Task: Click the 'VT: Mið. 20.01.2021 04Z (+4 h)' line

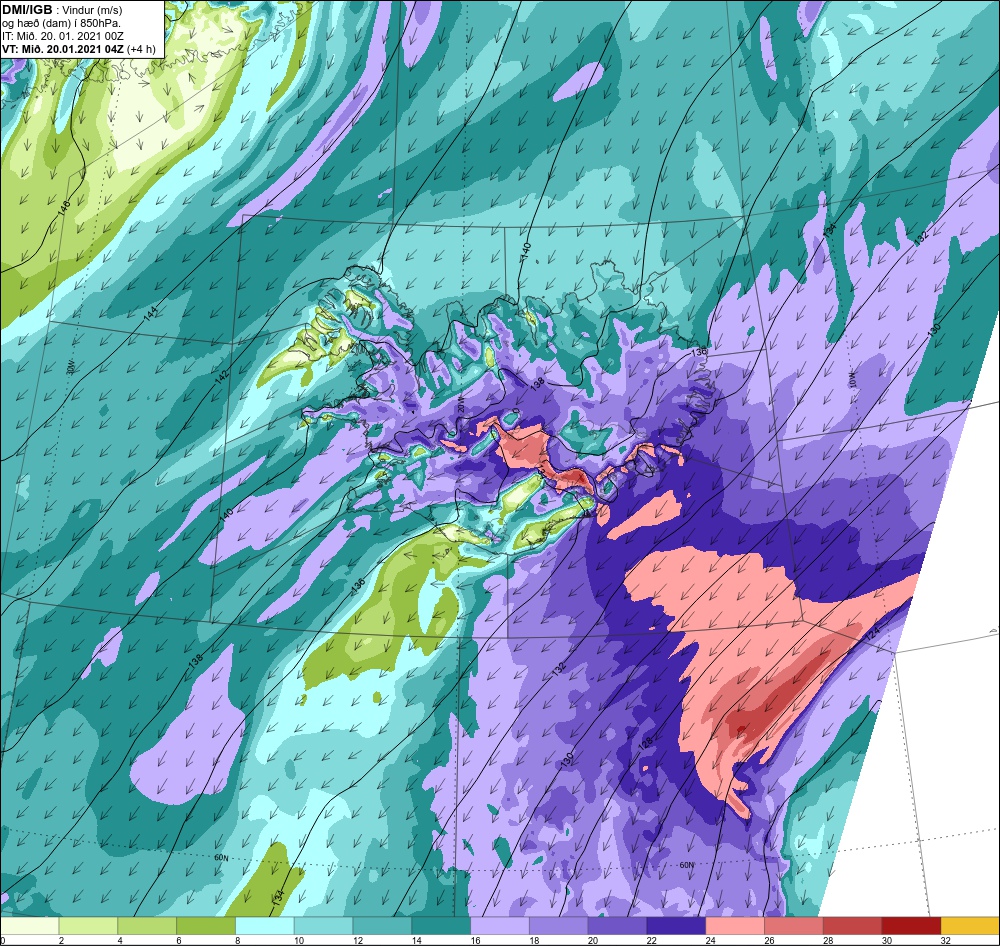Action: (78, 49)
